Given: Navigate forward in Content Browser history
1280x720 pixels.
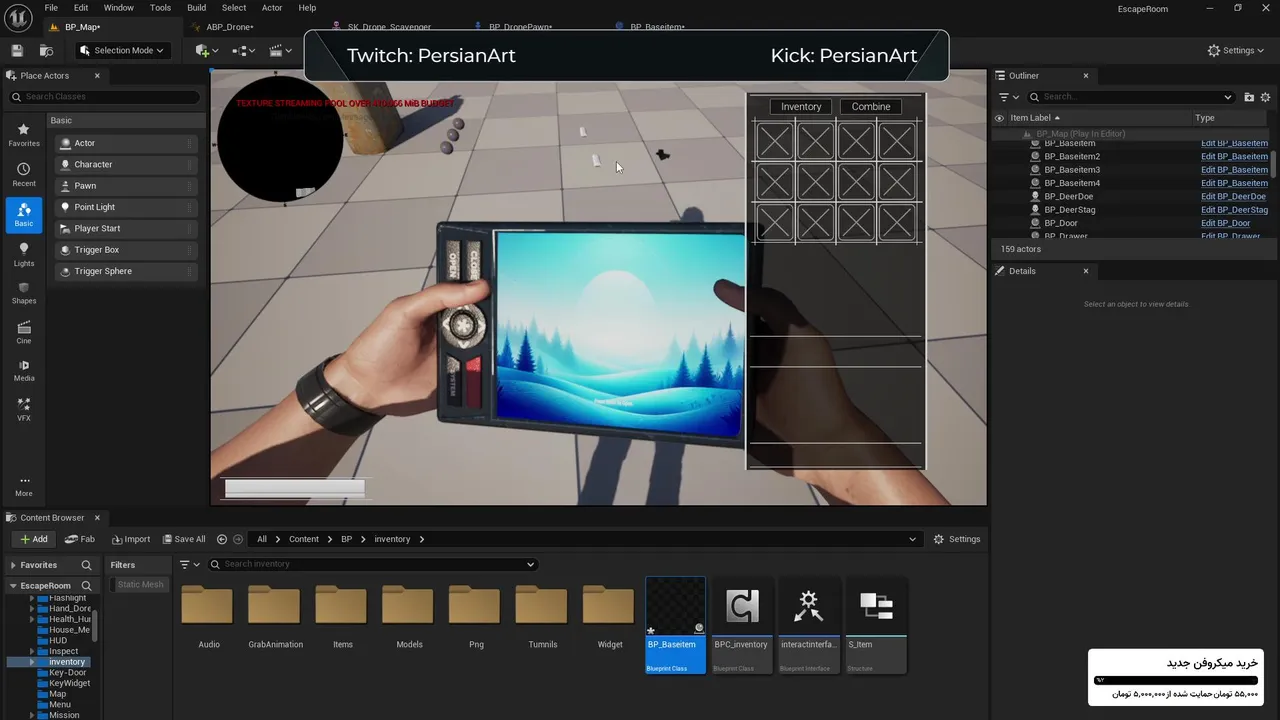Looking at the screenshot, I should pos(238,539).
